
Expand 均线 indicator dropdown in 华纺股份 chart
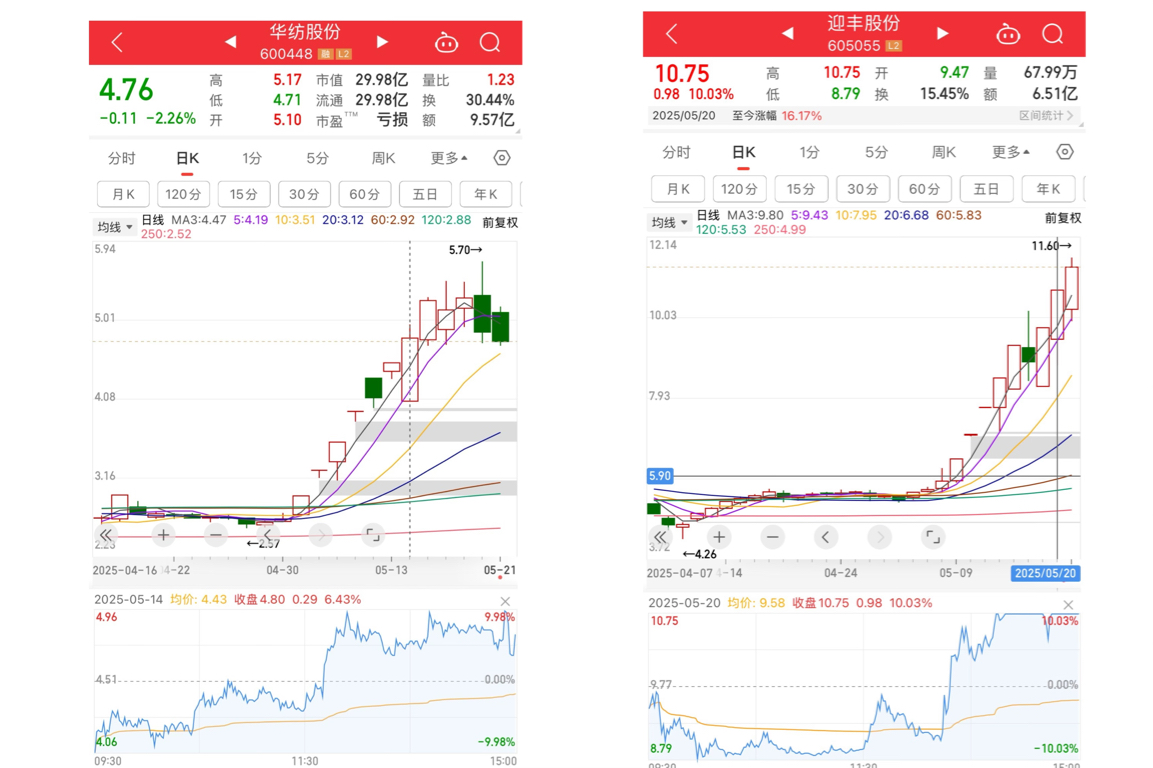click(x=115, y=227)
